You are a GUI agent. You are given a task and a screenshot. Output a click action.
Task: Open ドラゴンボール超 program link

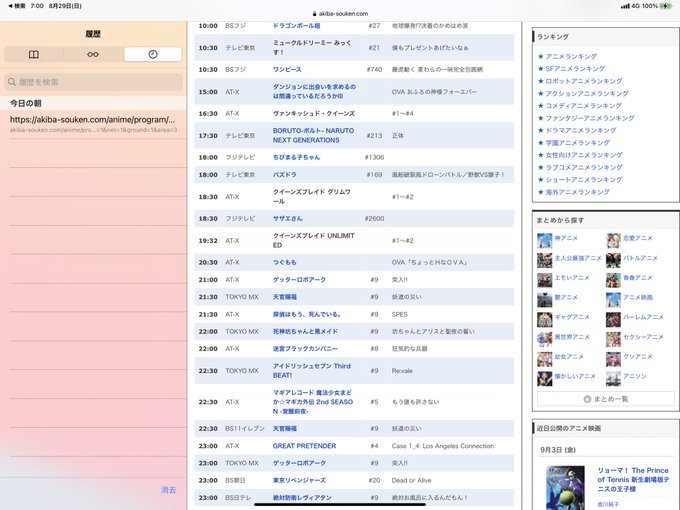coord(297,26)
